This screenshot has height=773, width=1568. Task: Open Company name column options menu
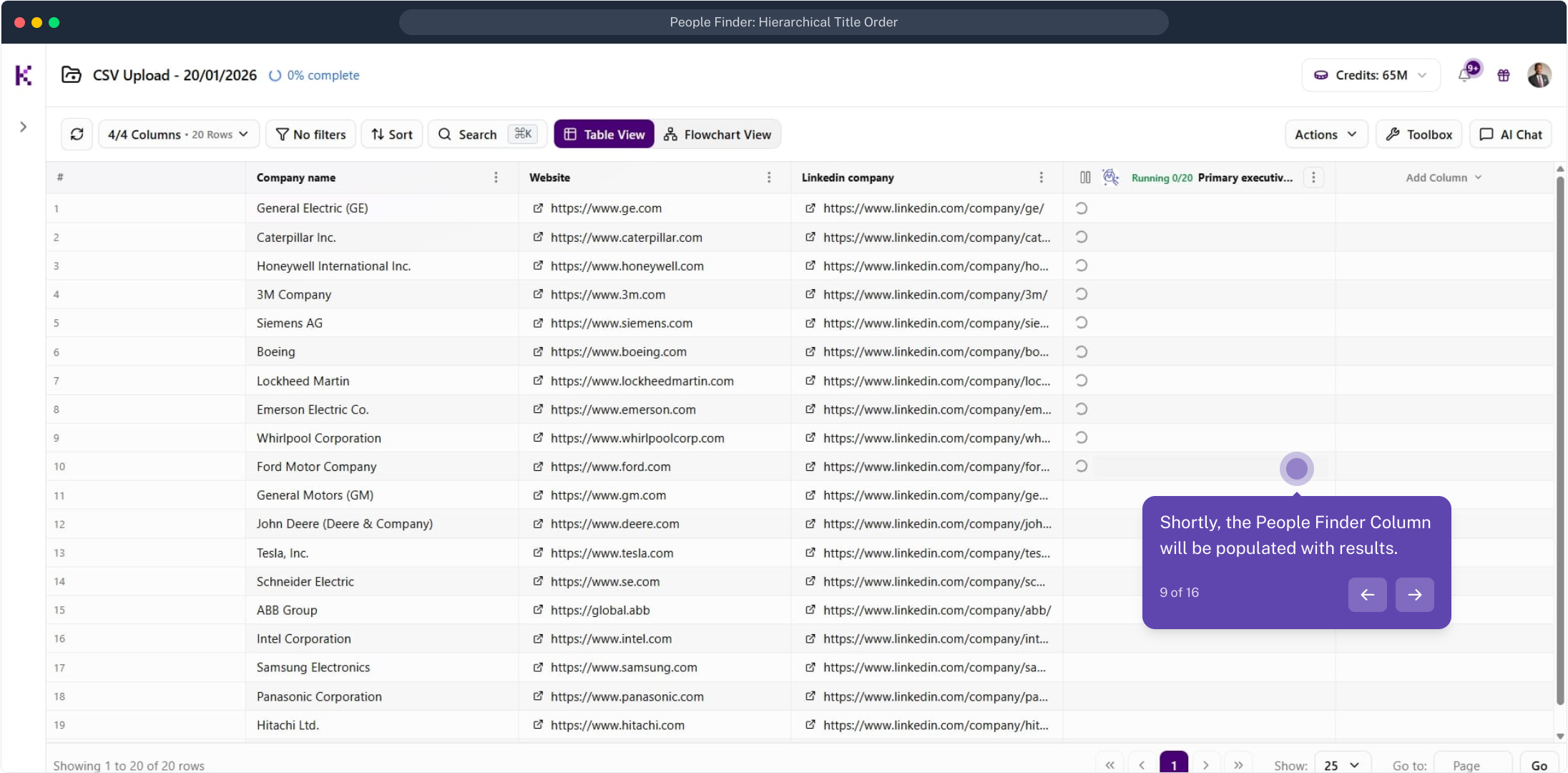point(496,178)
